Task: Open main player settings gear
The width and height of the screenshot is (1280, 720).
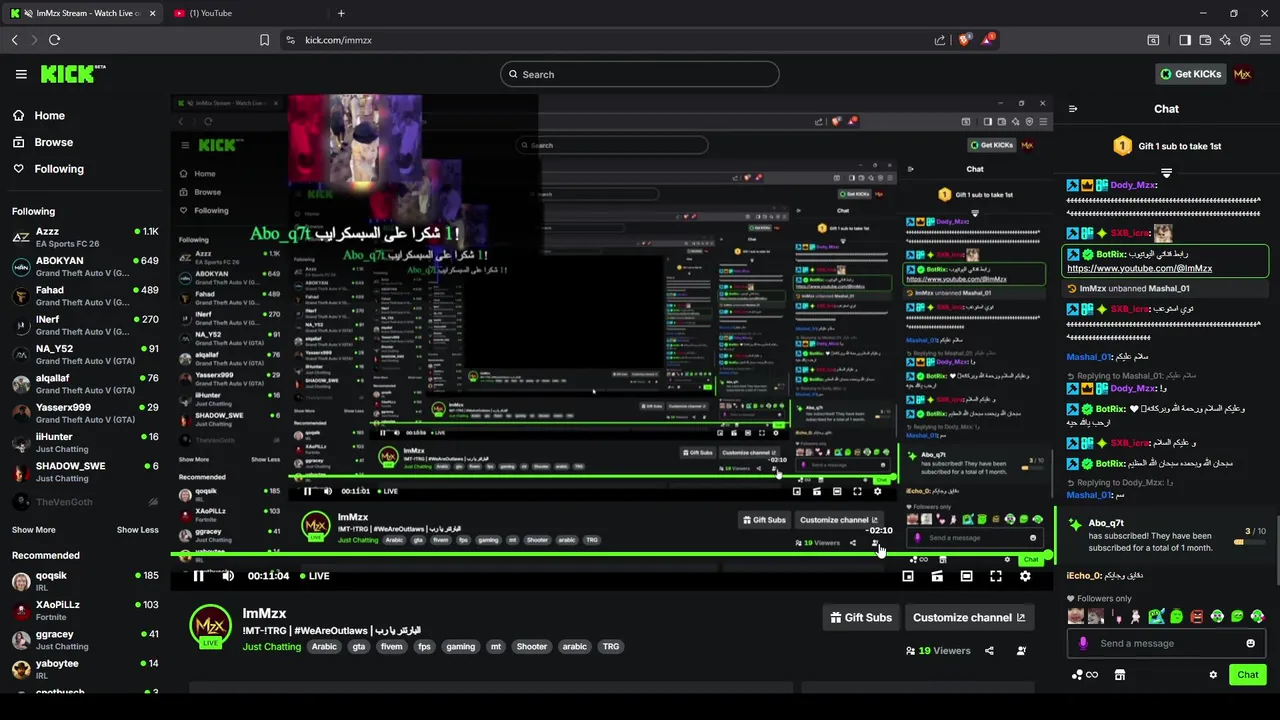Action: point(1025,576)
